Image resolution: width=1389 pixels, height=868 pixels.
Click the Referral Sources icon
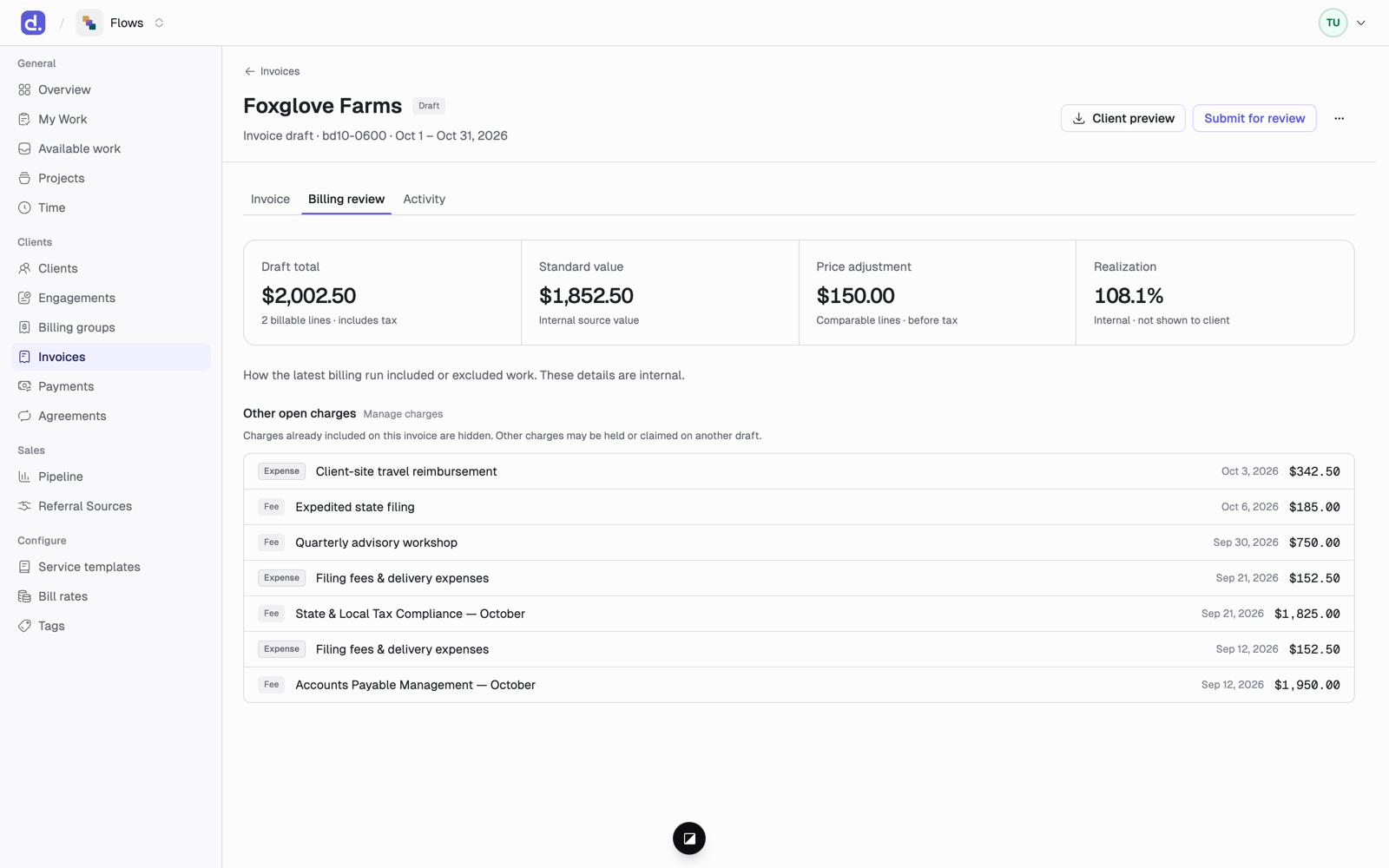(x=24, y=506)
